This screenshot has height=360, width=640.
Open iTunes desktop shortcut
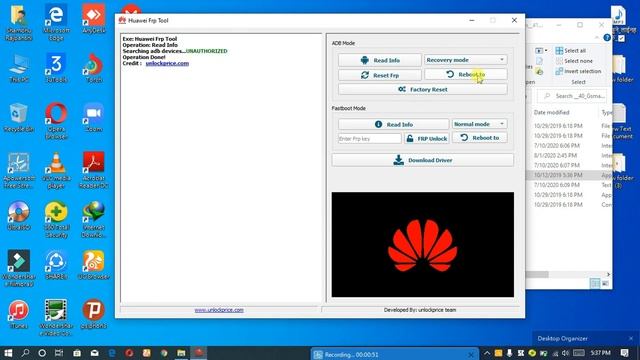(x=19, y=314)
